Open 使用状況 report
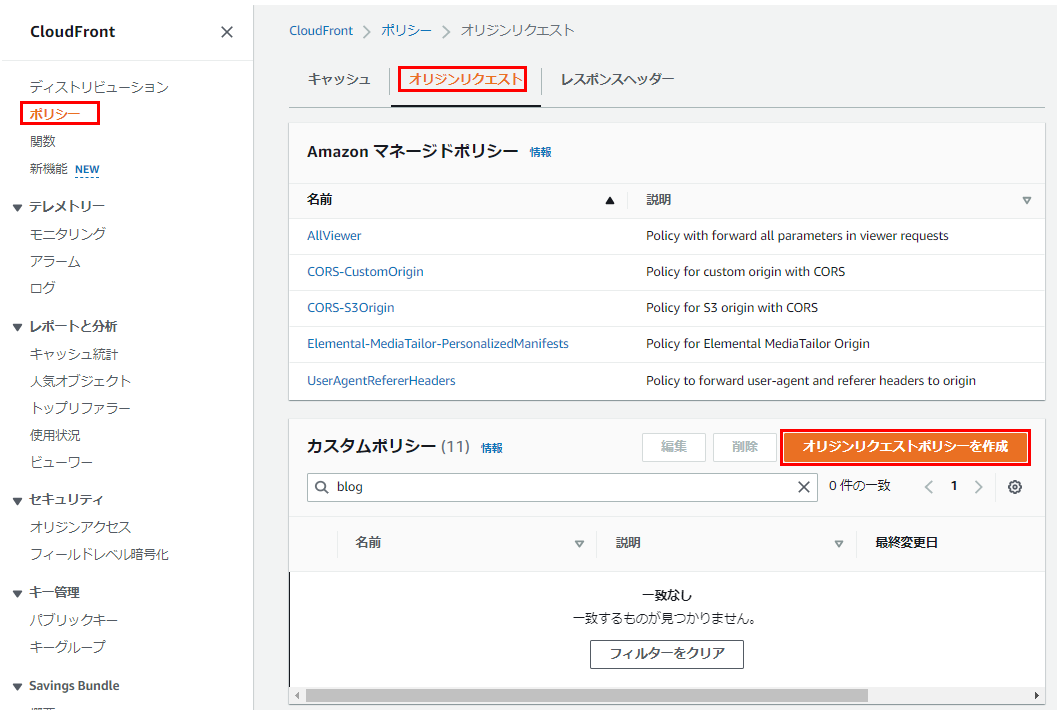1057x714 pixels. [x=55, y=436]
